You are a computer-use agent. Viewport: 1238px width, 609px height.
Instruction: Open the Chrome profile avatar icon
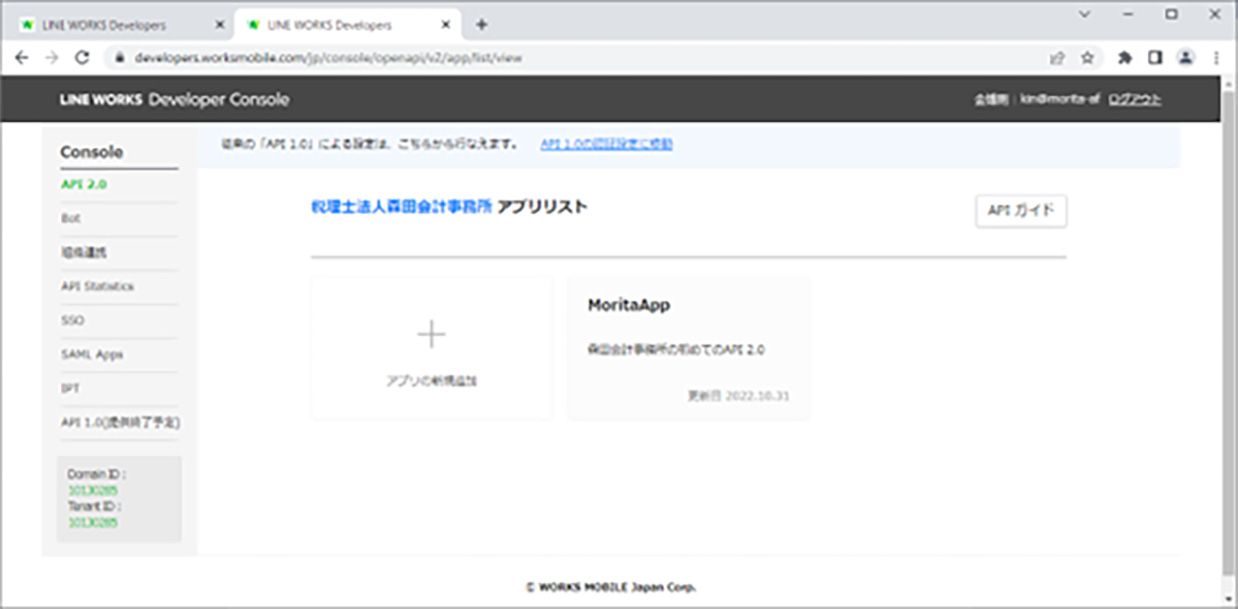point(1185,58)
